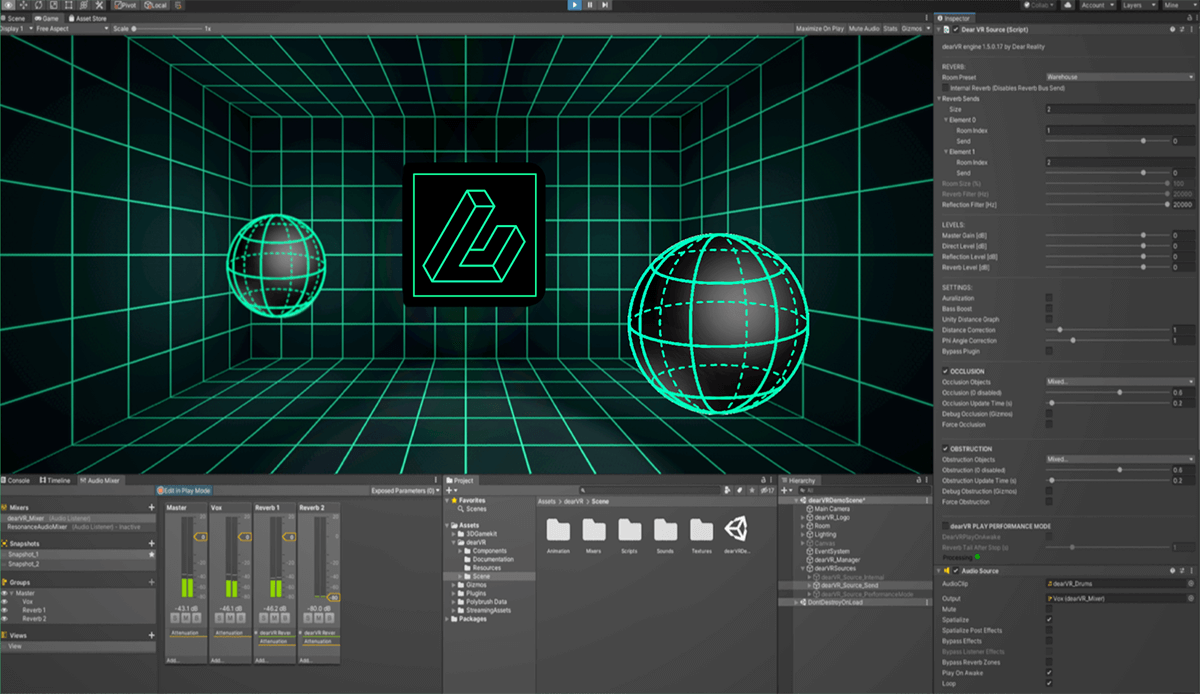The image size is (1200, 694).
Task: Click the Project panel favorite star icon
Action: coord(754,491)
